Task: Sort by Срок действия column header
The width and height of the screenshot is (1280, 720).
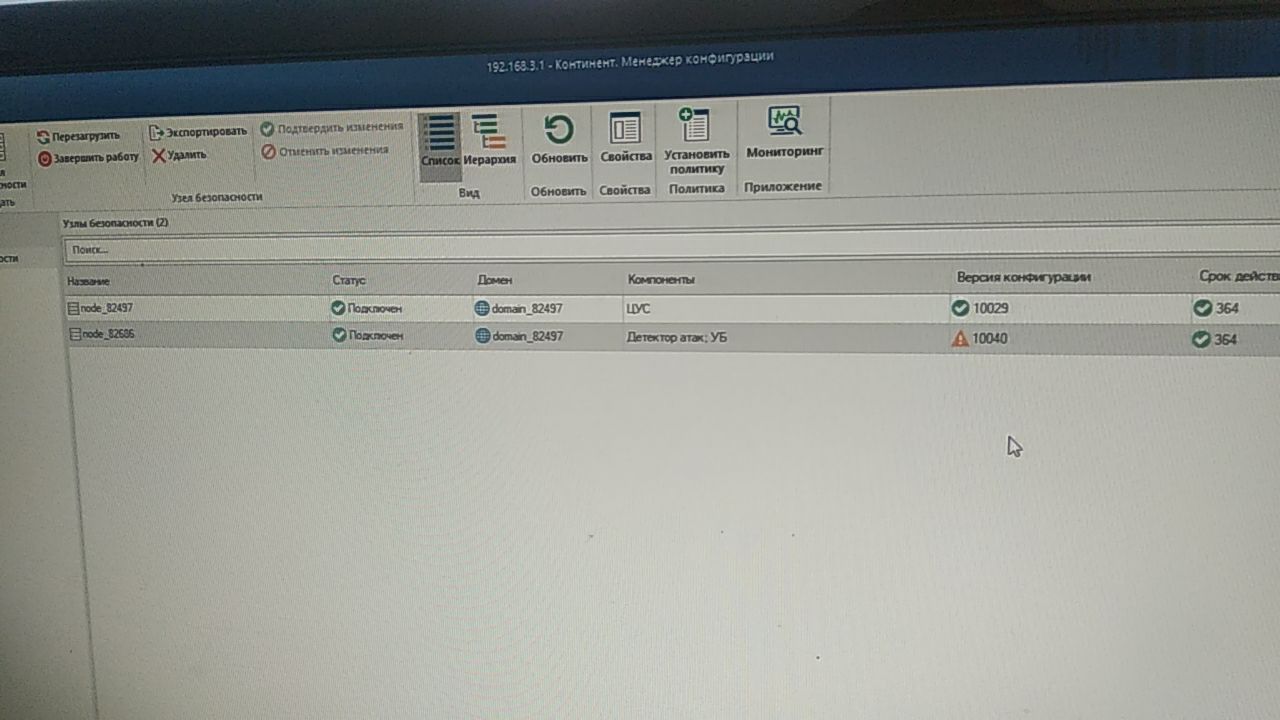Action: click(x=1238, y=276)
